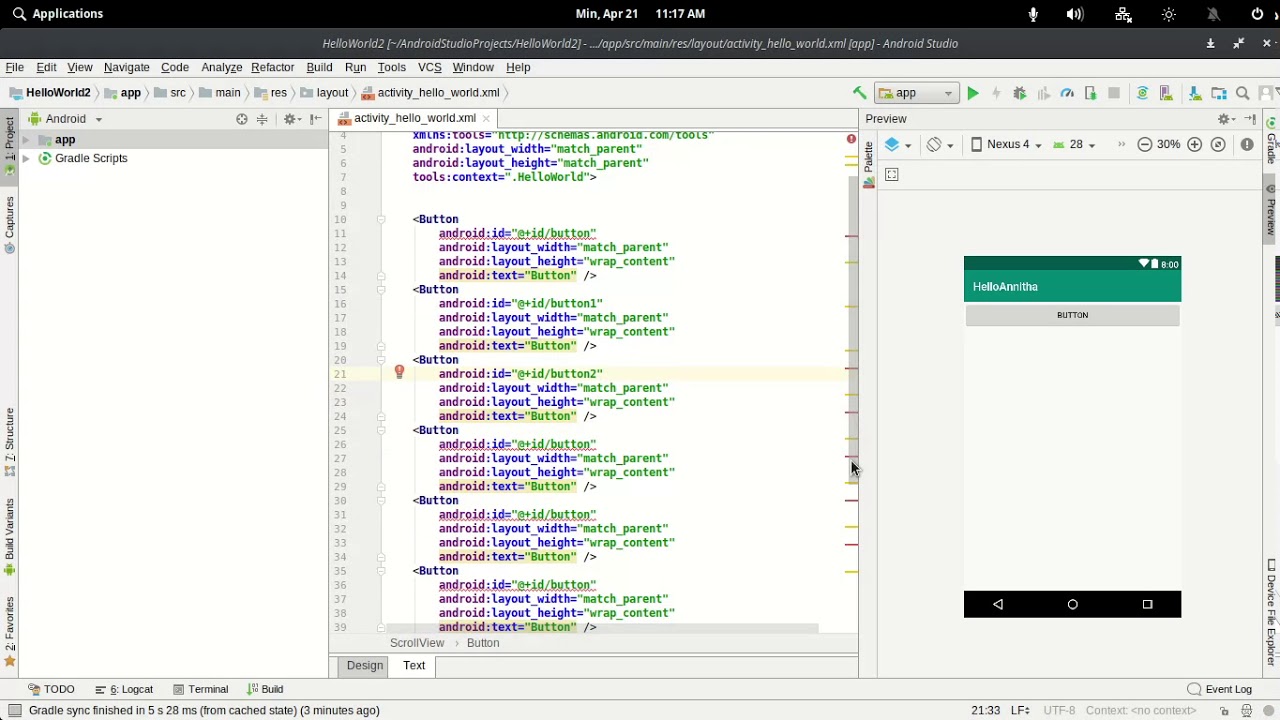Open the app run configuration dropdown
Image resolution: width=1280 pixels, height=720 pixels.
pyautogui.click(x=916, y=93)
